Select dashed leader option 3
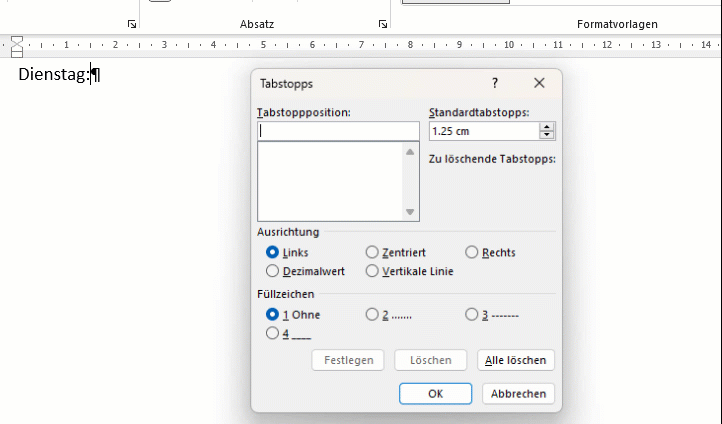 click(472, 315)
